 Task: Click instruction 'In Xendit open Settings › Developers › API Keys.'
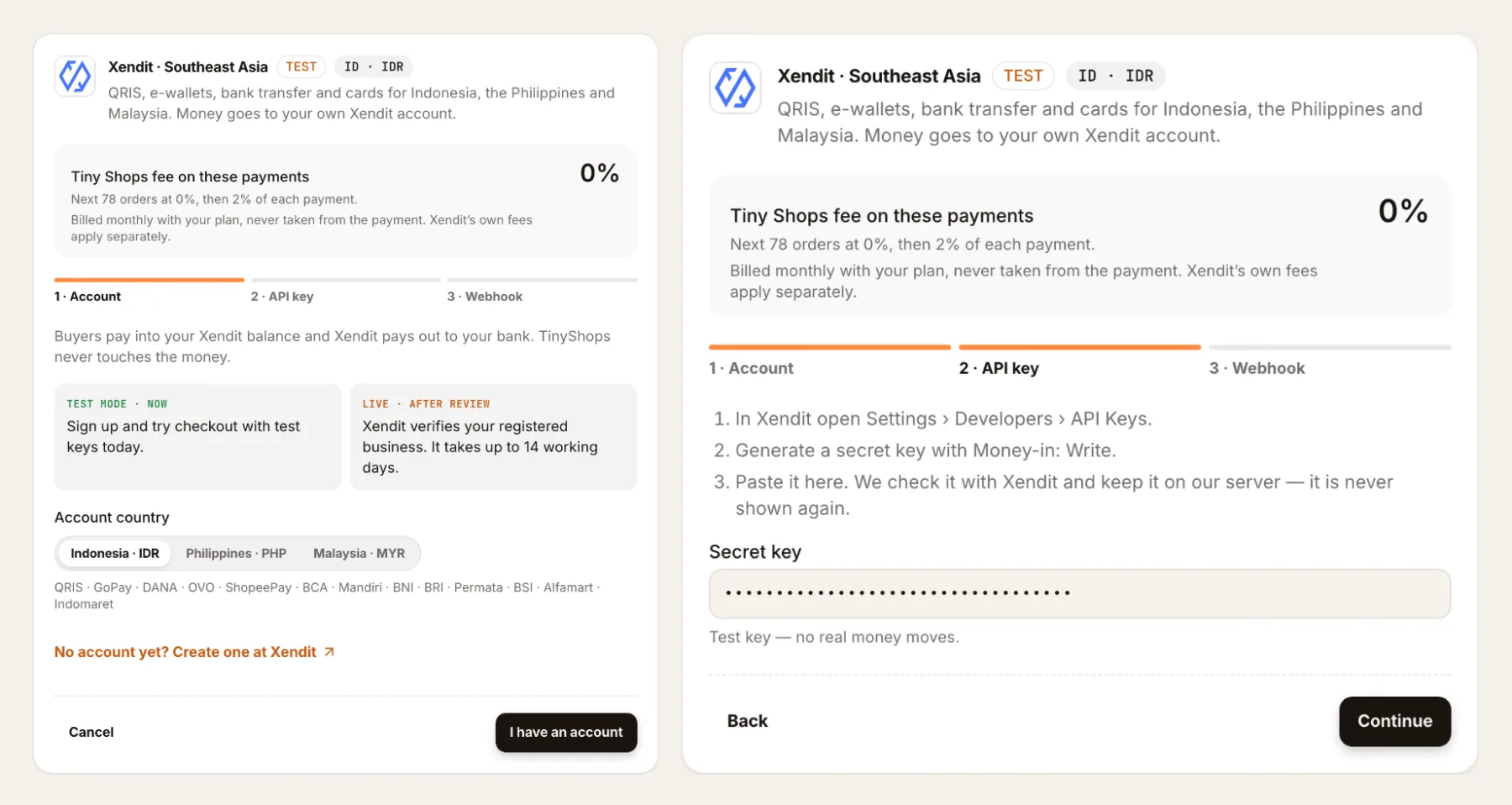tap(943, 419)
